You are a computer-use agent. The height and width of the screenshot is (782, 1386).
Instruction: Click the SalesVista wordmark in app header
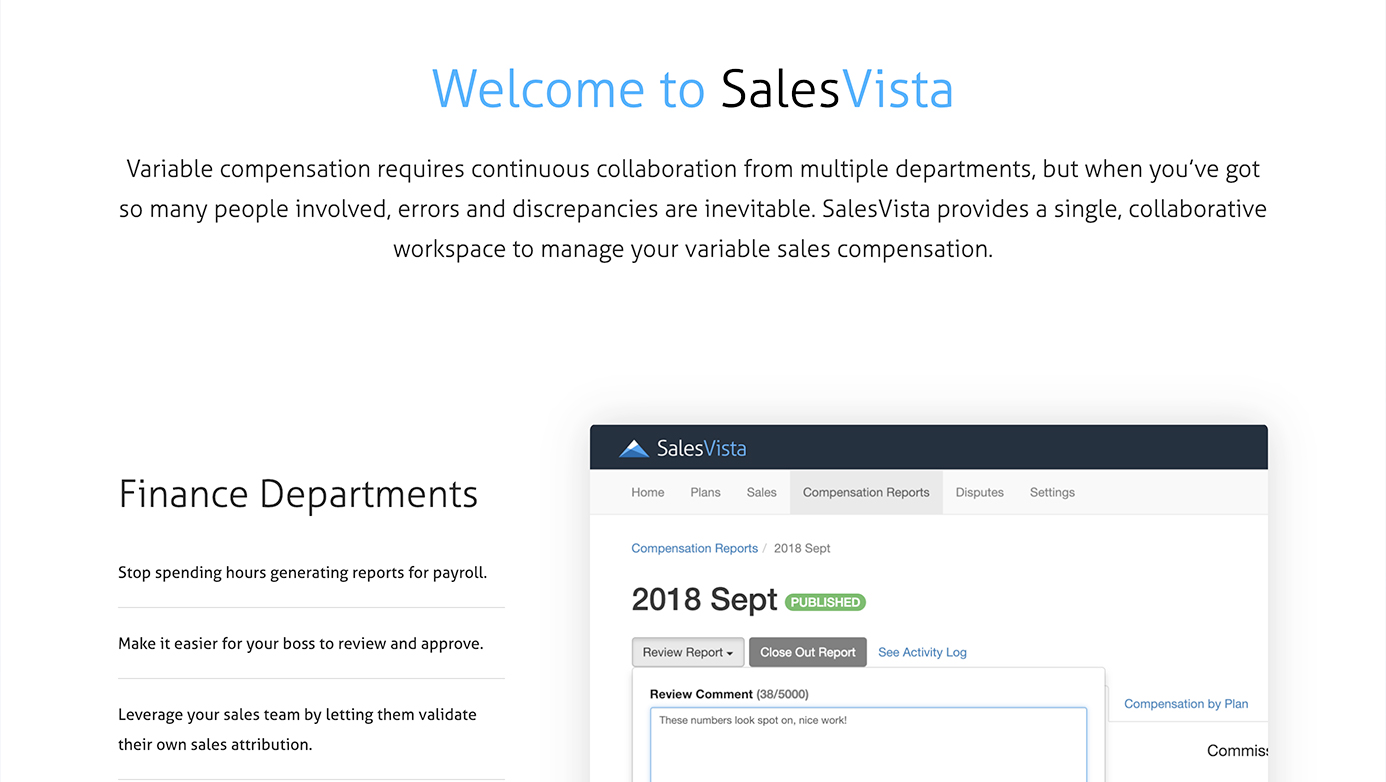click(701, 448)
